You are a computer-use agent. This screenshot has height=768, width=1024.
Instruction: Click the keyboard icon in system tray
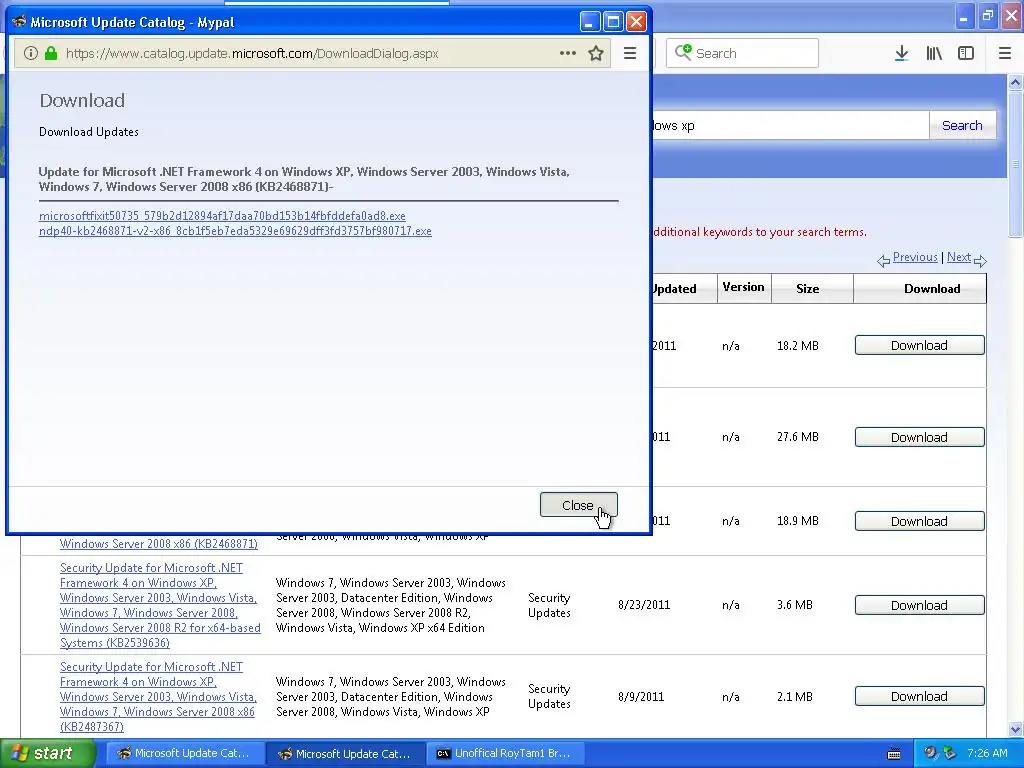894,754
